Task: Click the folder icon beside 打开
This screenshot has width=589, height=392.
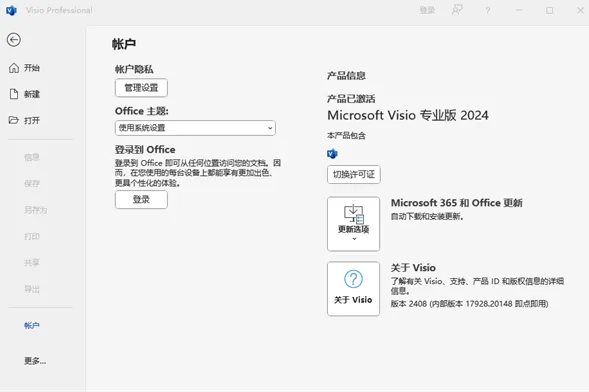Action: coord(14,120)
